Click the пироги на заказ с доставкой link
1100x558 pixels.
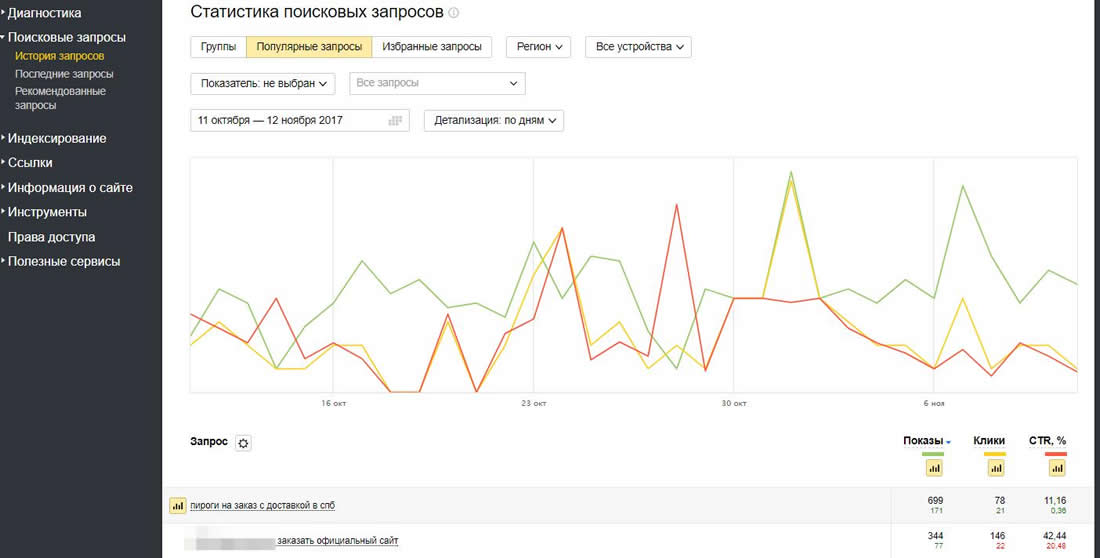tap(270, 506)
